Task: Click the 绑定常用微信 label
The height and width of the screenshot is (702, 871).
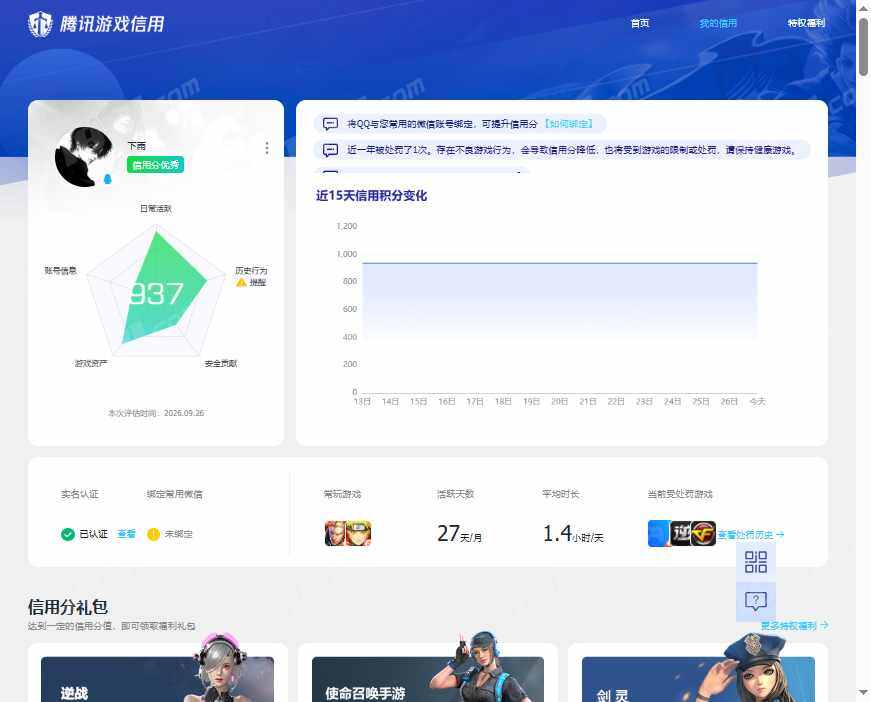Action: (174, 494)
